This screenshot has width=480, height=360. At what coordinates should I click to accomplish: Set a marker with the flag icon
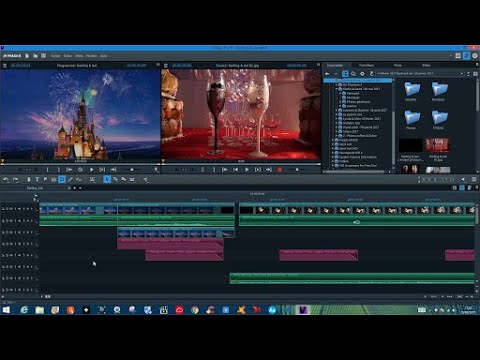[x=45, y=180]
